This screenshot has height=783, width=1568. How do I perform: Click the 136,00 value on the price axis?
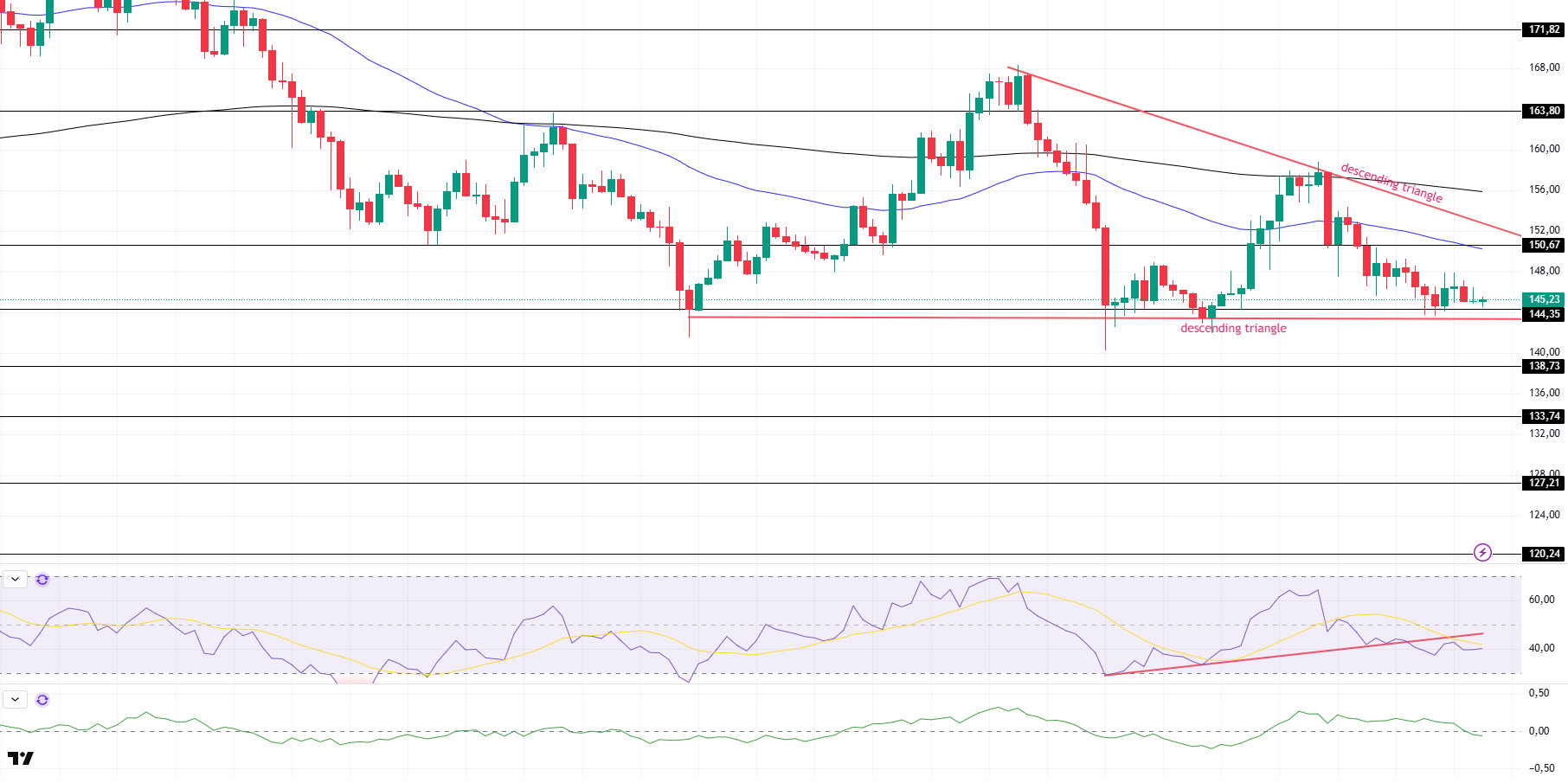1544,393
